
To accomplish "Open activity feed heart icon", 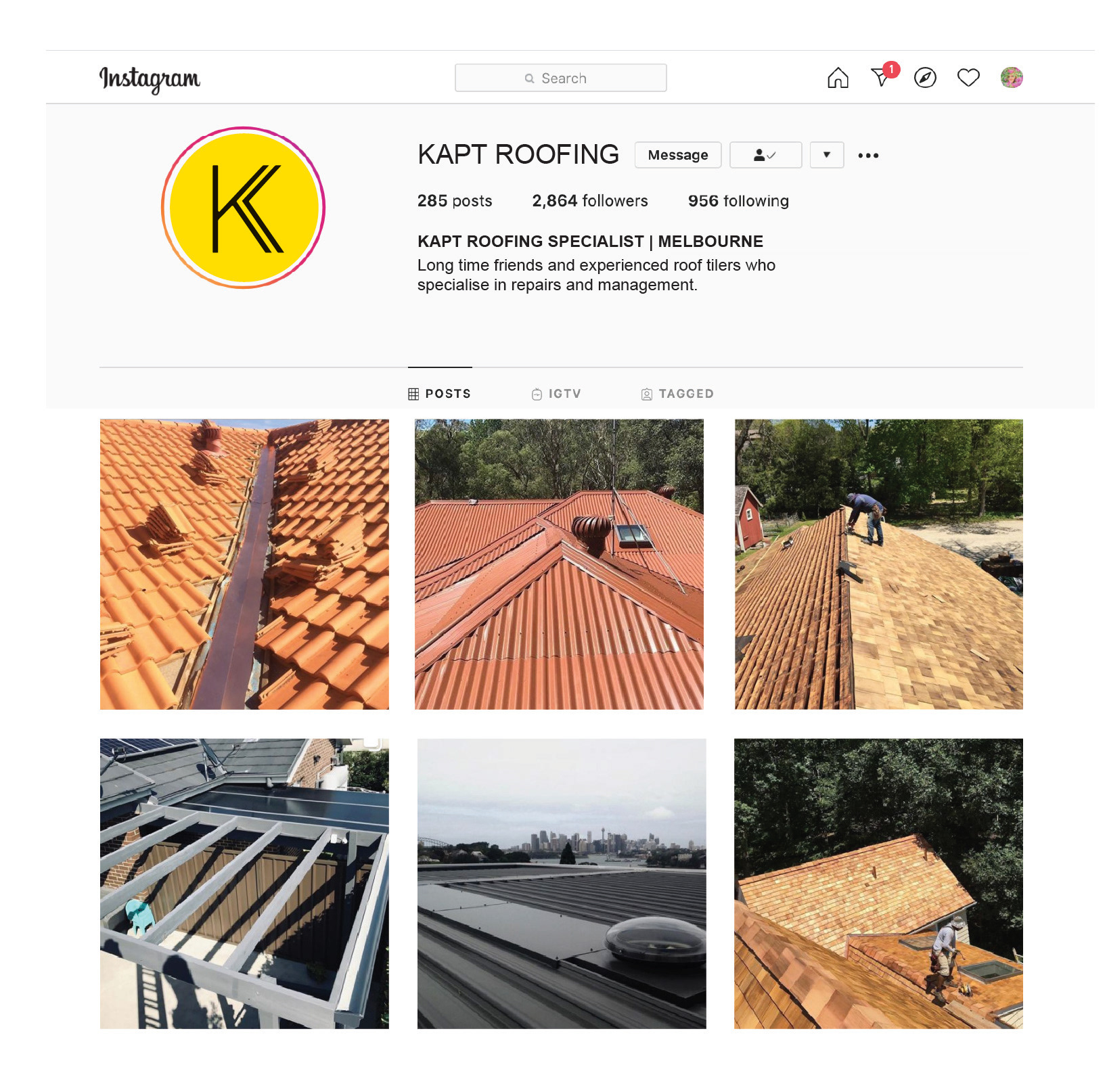I will coord(968,78).
